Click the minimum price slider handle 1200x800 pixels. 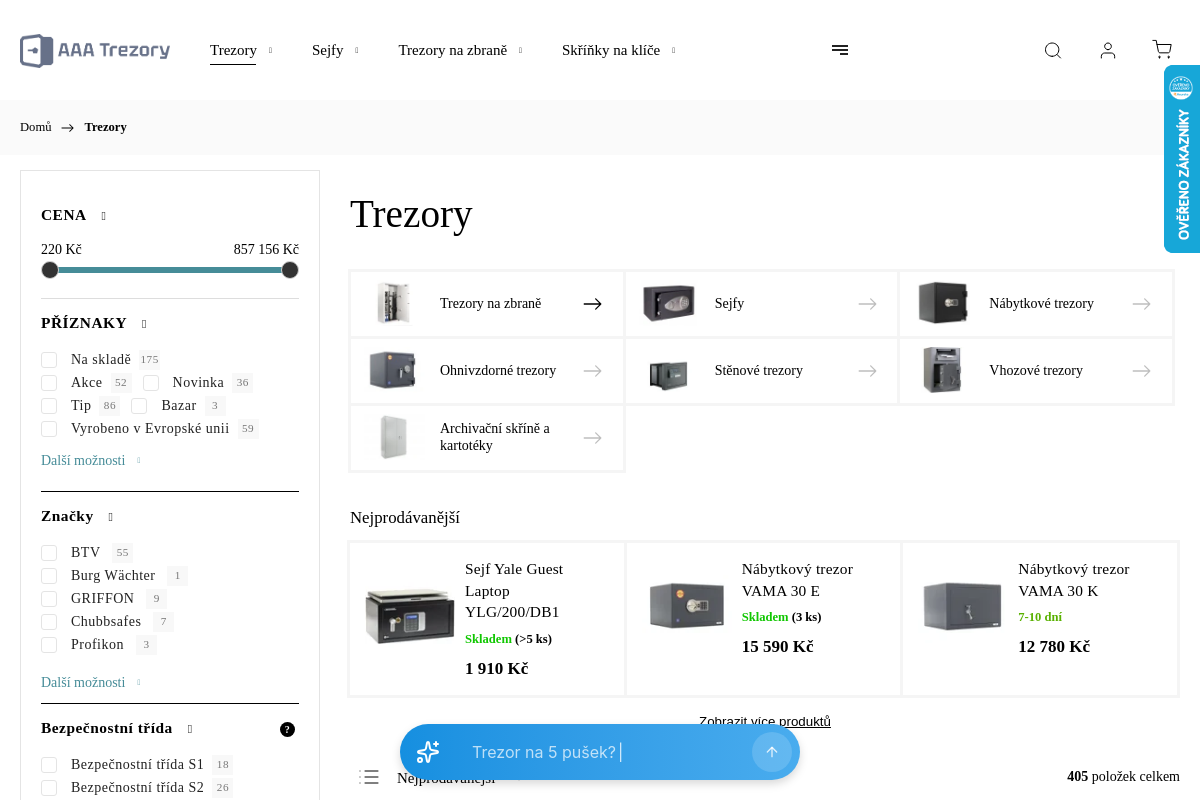[50, 270]
